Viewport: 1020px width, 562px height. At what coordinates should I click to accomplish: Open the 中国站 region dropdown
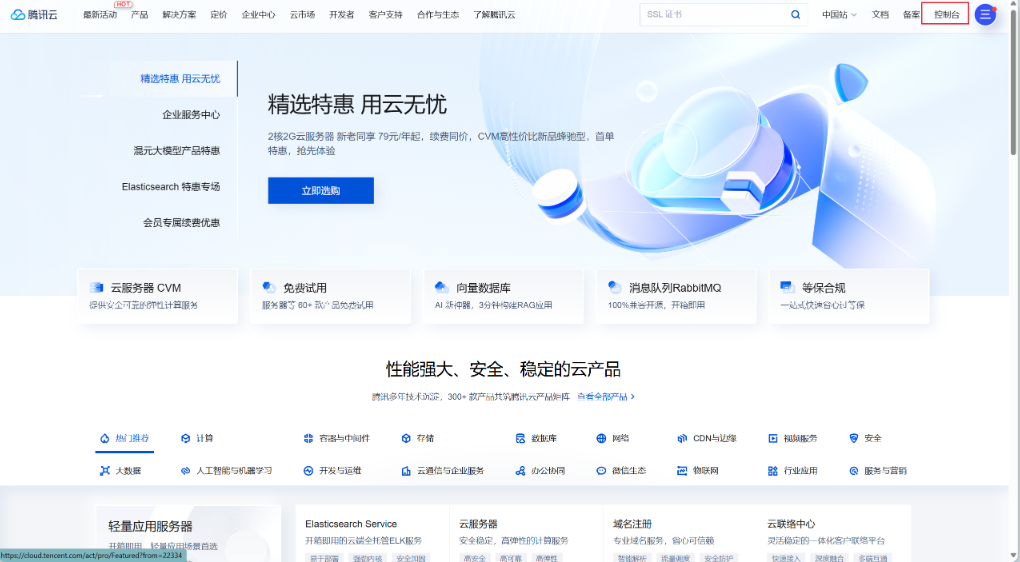tap(839, 14)
